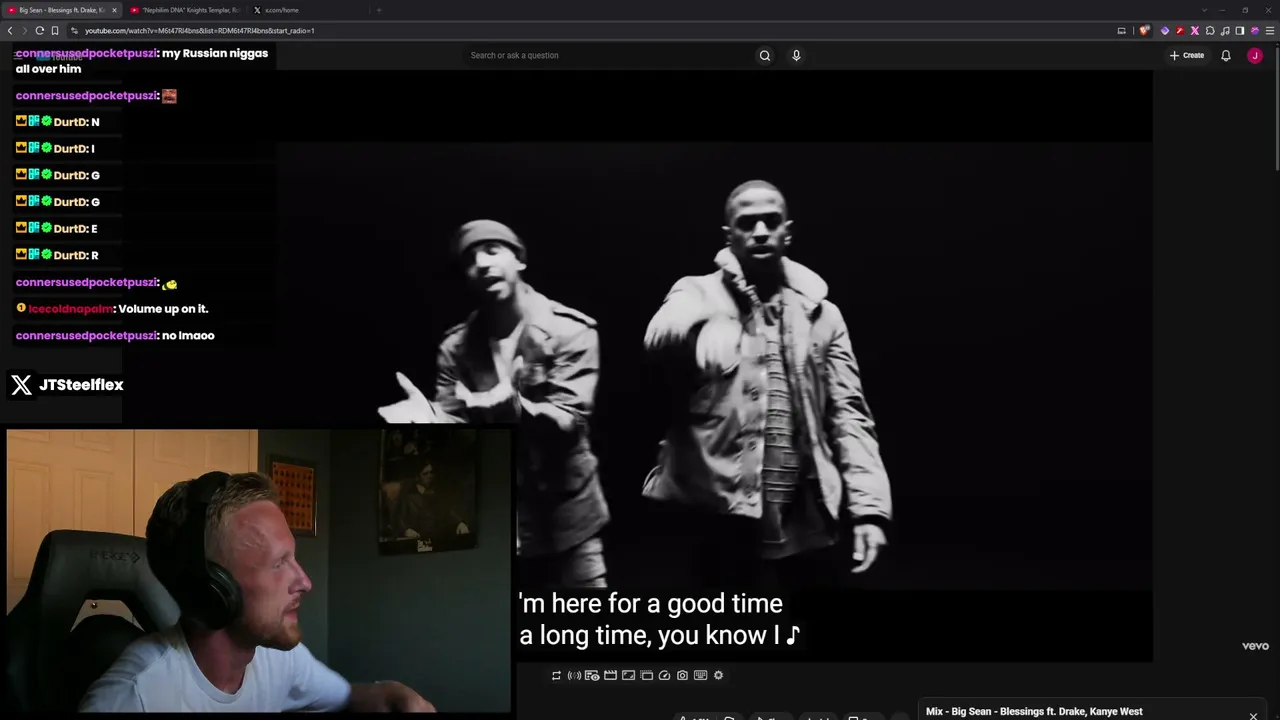Click the music video player area

coord(714,366)
